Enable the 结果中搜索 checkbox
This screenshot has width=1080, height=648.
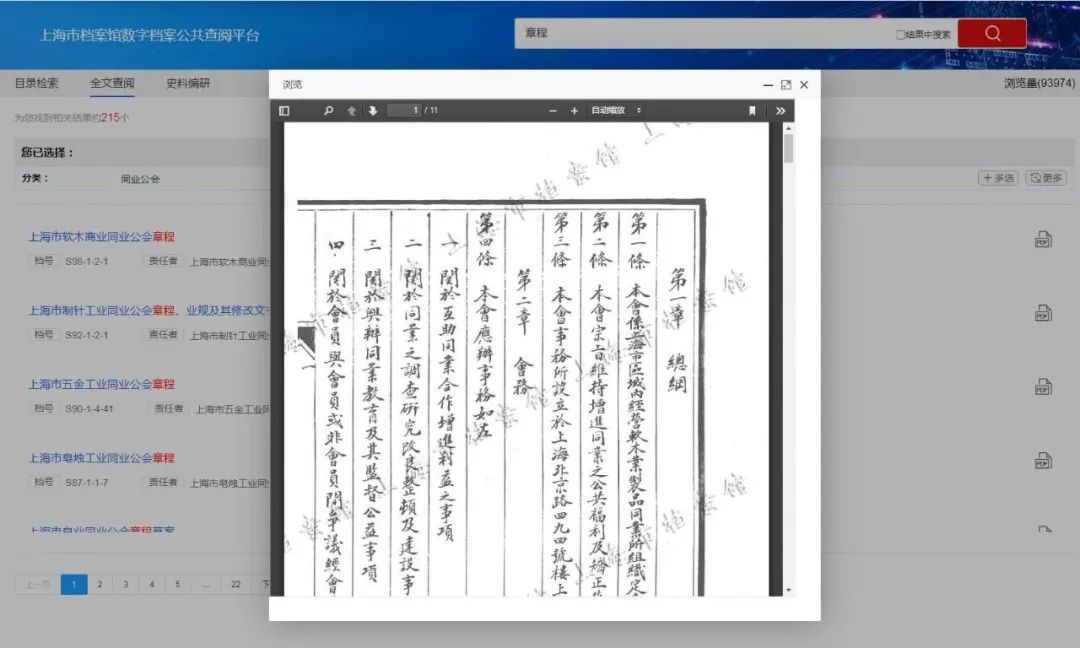tap(900, 35)
